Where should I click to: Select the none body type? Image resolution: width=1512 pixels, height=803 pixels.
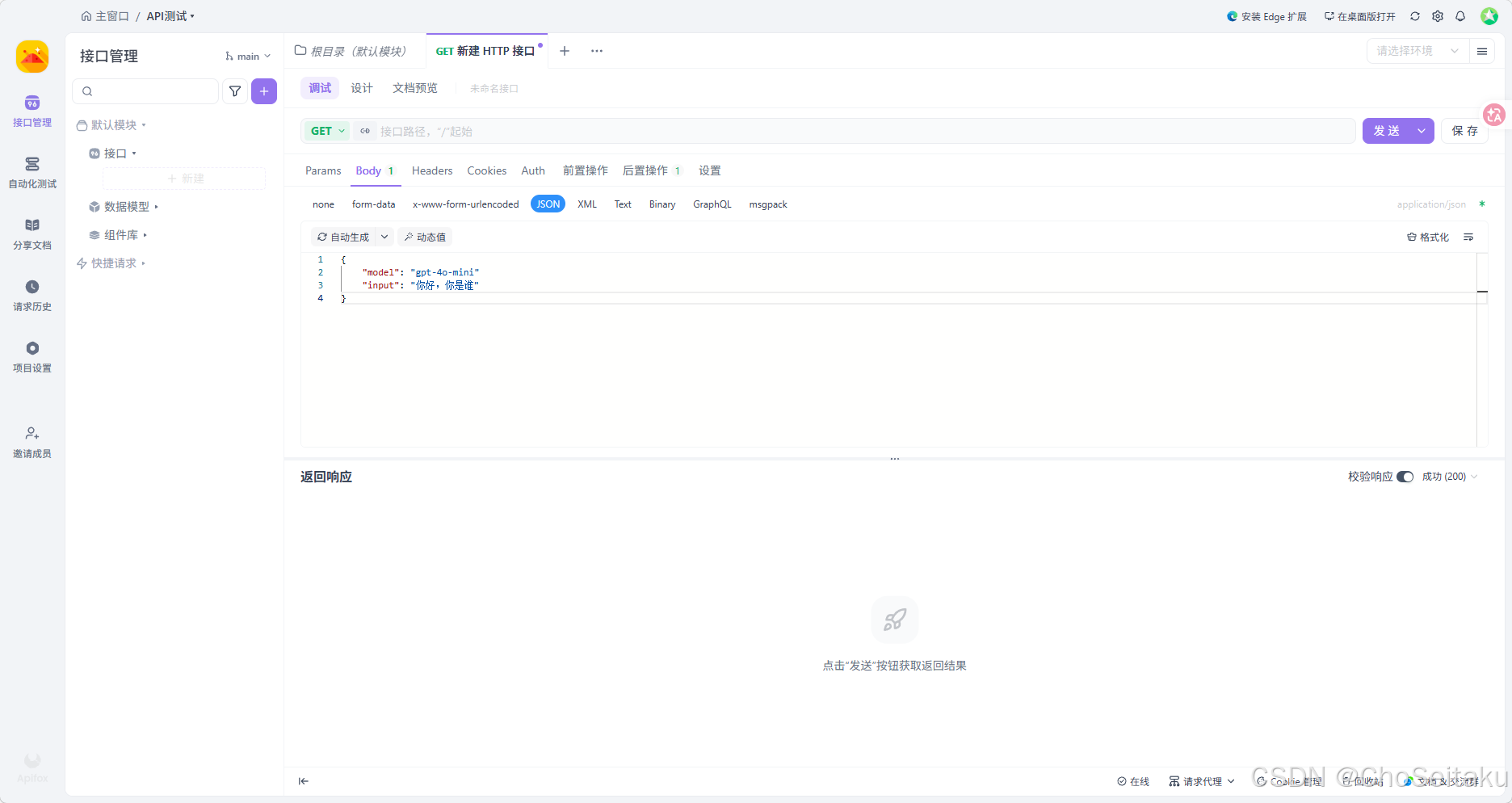[323, 204]
